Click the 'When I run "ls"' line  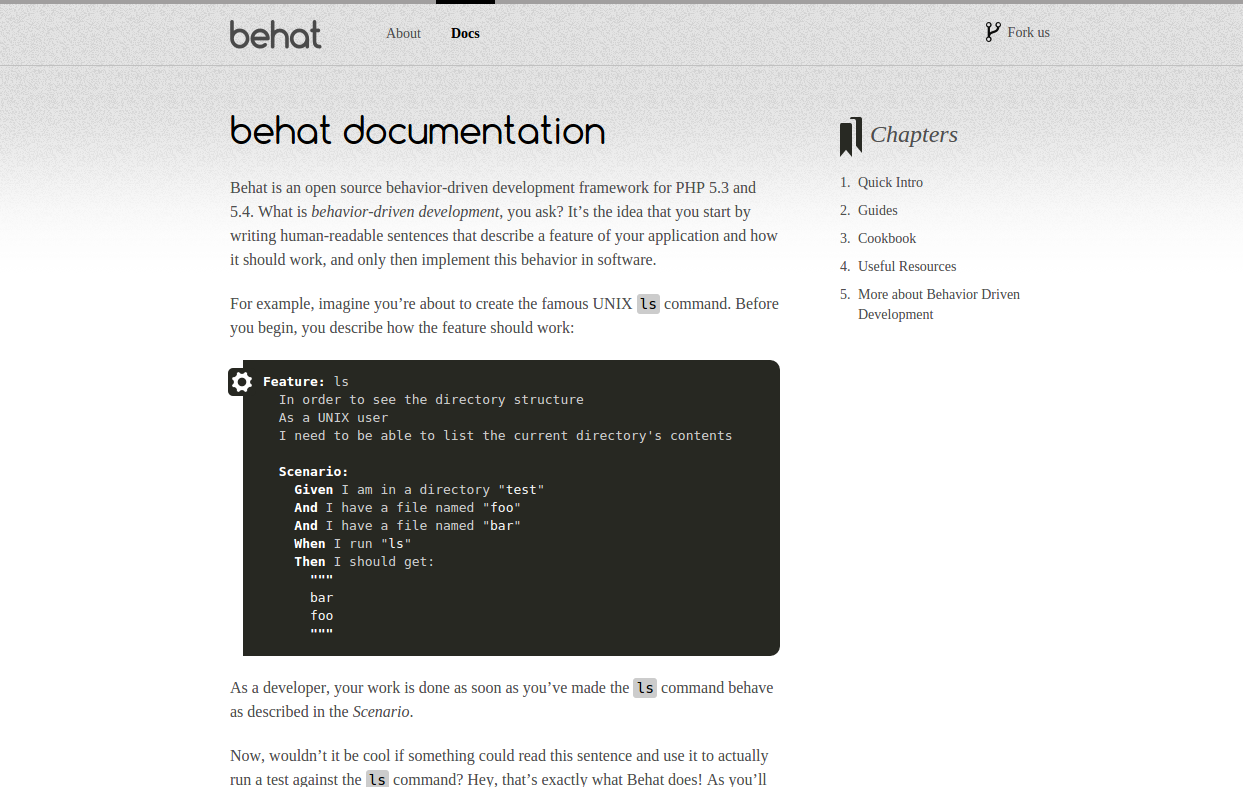pos(353,543)
